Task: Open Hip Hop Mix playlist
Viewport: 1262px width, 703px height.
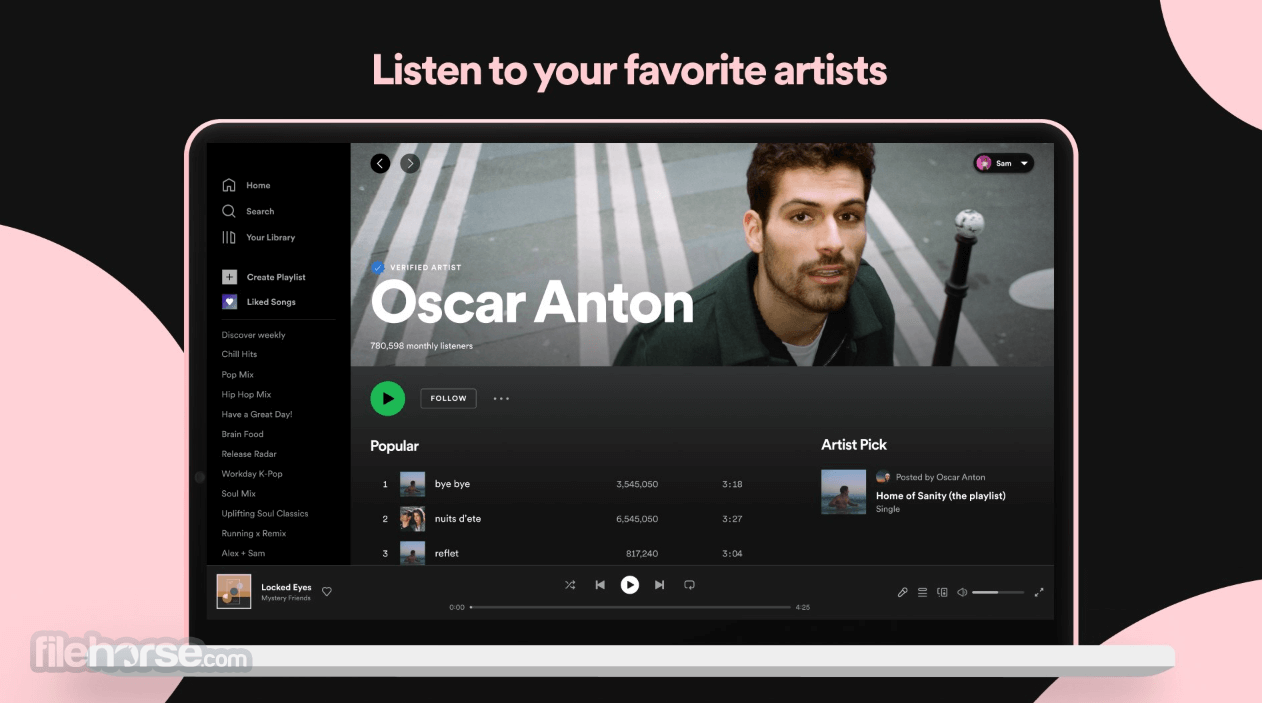Action: [246, 394]
